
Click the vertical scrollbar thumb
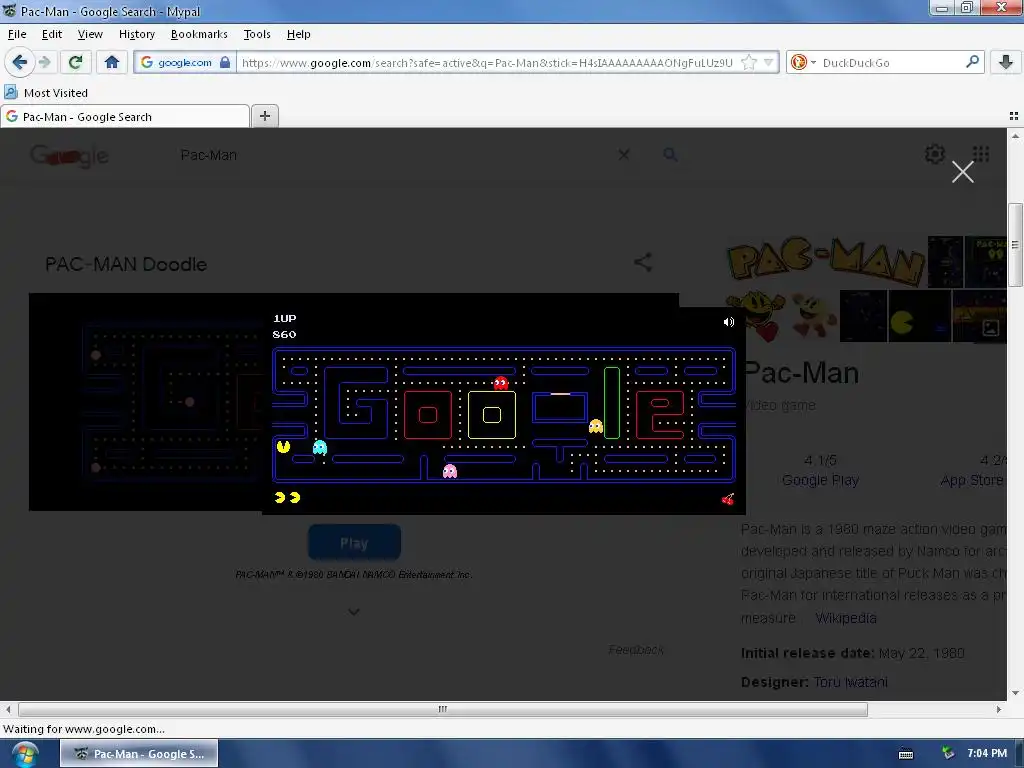click(1015, 245)
